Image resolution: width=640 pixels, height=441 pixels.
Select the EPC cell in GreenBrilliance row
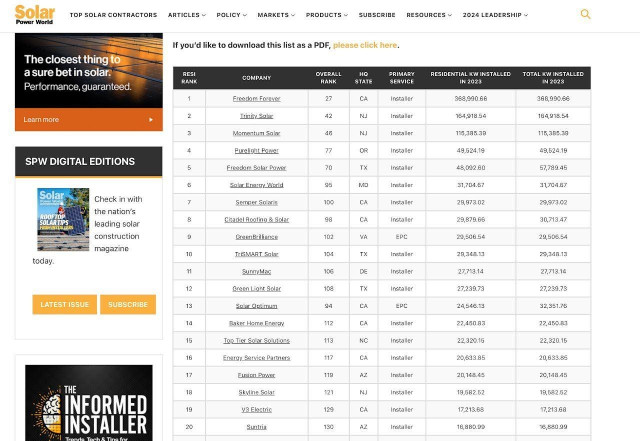coord(401,237)
